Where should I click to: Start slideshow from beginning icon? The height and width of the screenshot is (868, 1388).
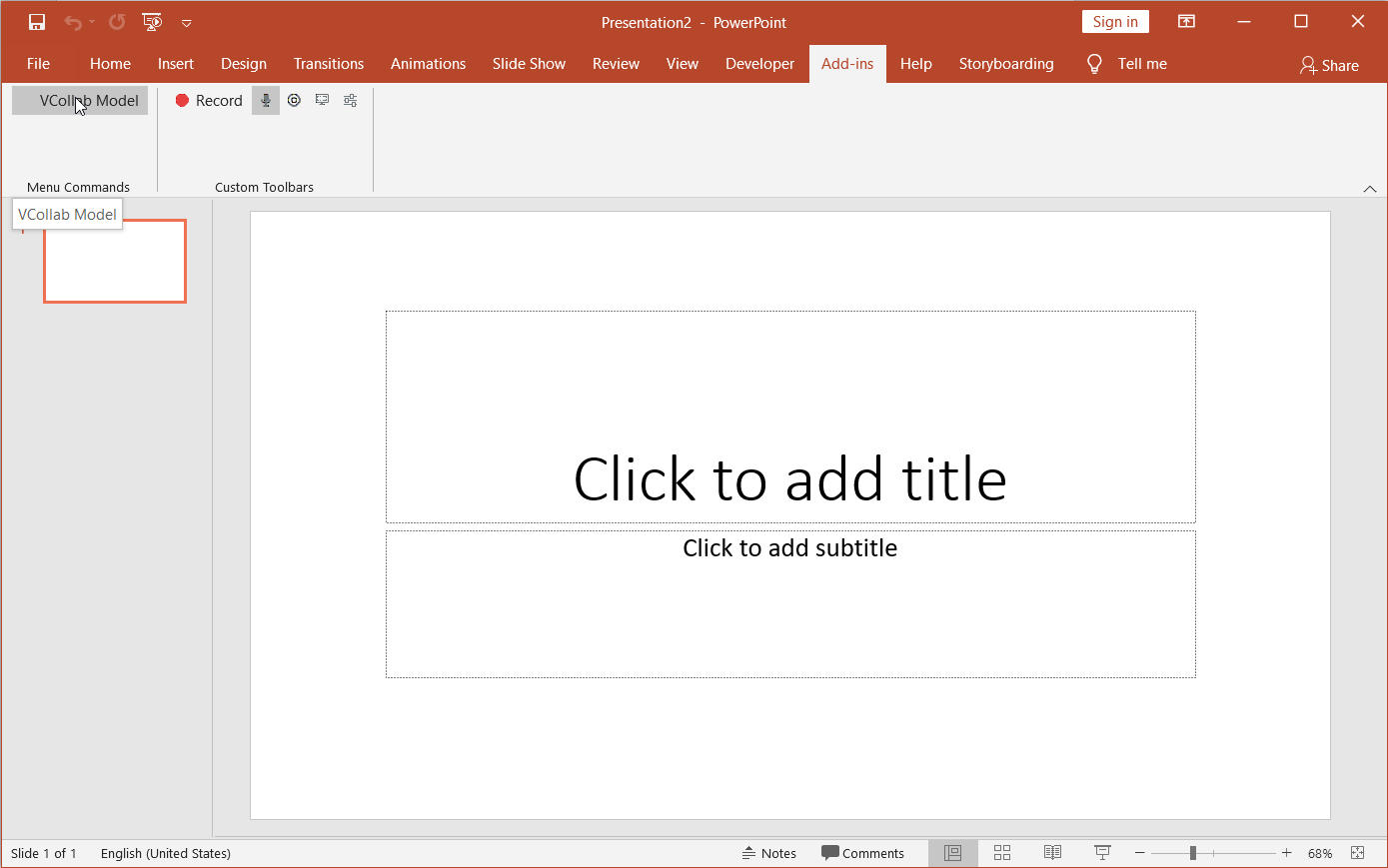152,22
